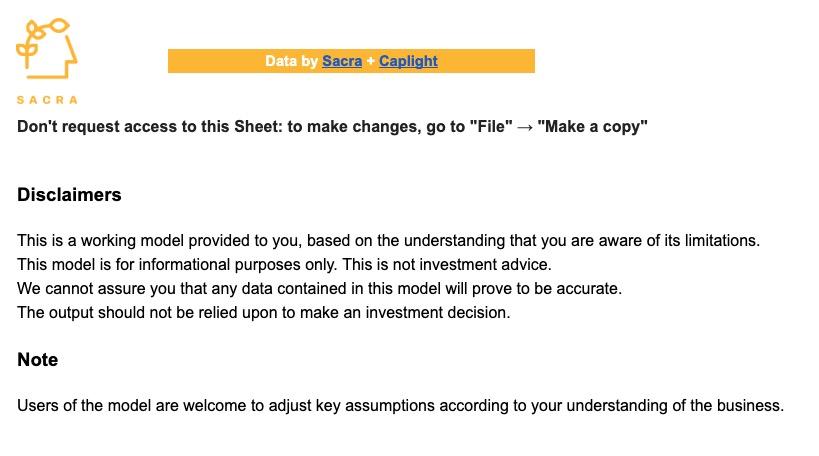Click the arrow between File and Make a copy
Viewport: 819px width, 456px height.
pos(524,127)
